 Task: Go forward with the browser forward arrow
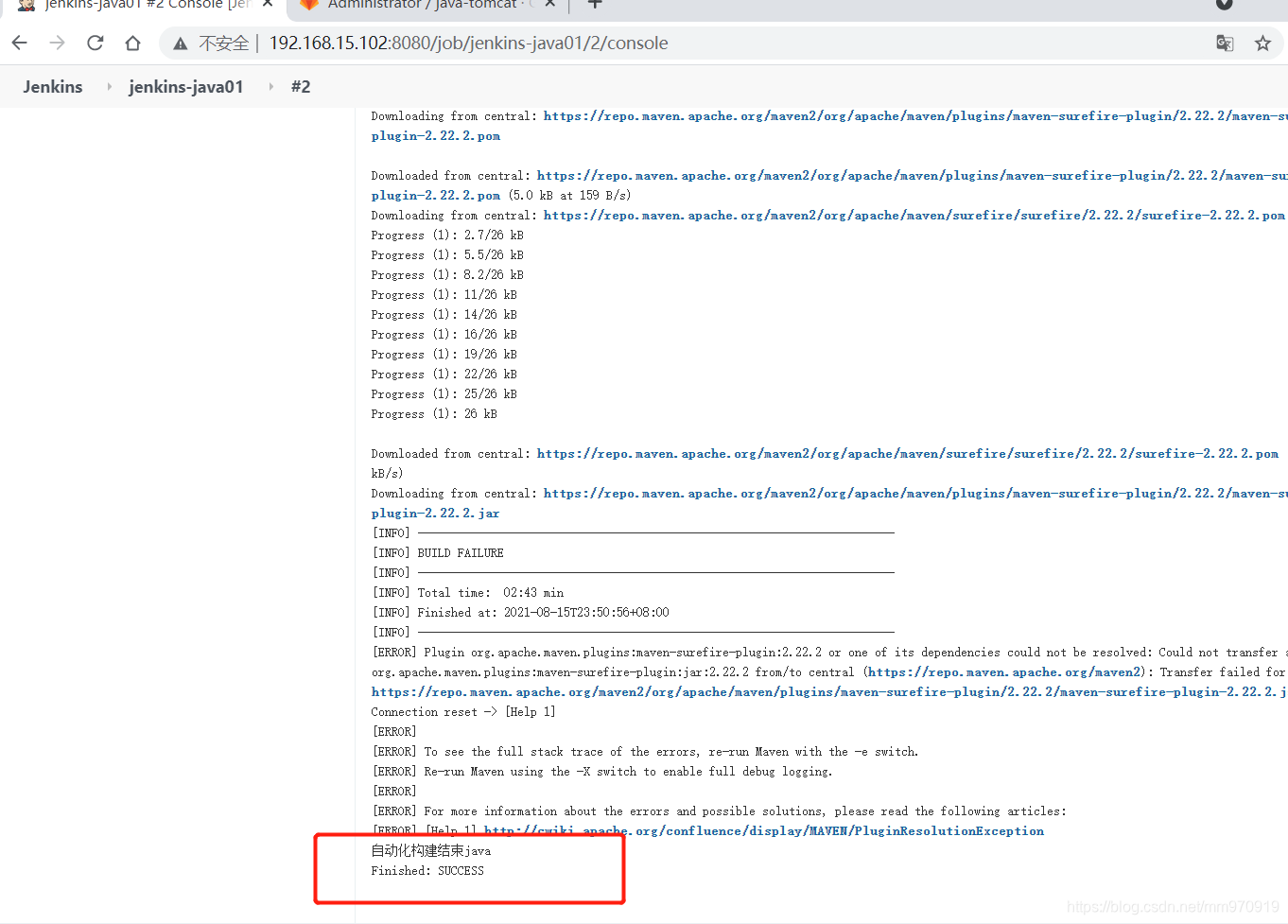[58, 43]
